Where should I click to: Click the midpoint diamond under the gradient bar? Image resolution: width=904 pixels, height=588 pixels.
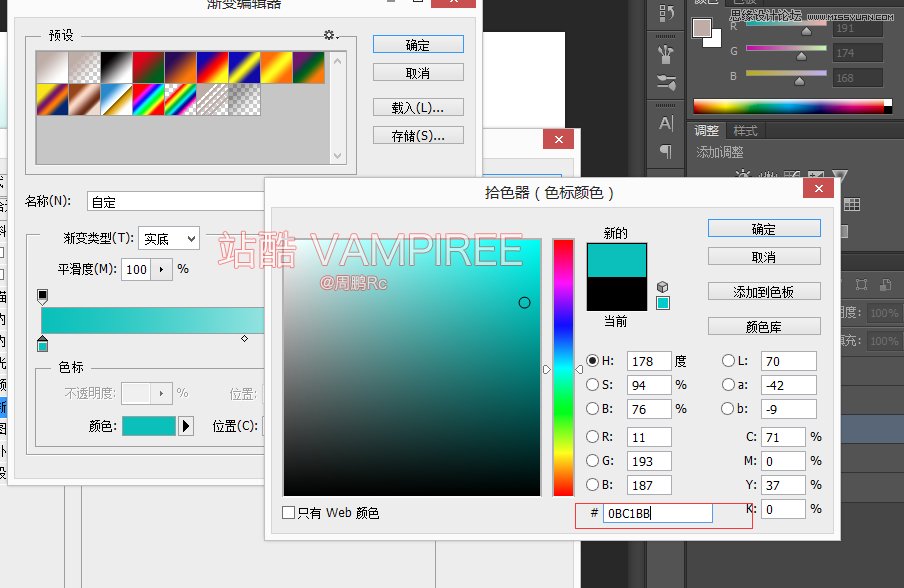tap(244, 338)
